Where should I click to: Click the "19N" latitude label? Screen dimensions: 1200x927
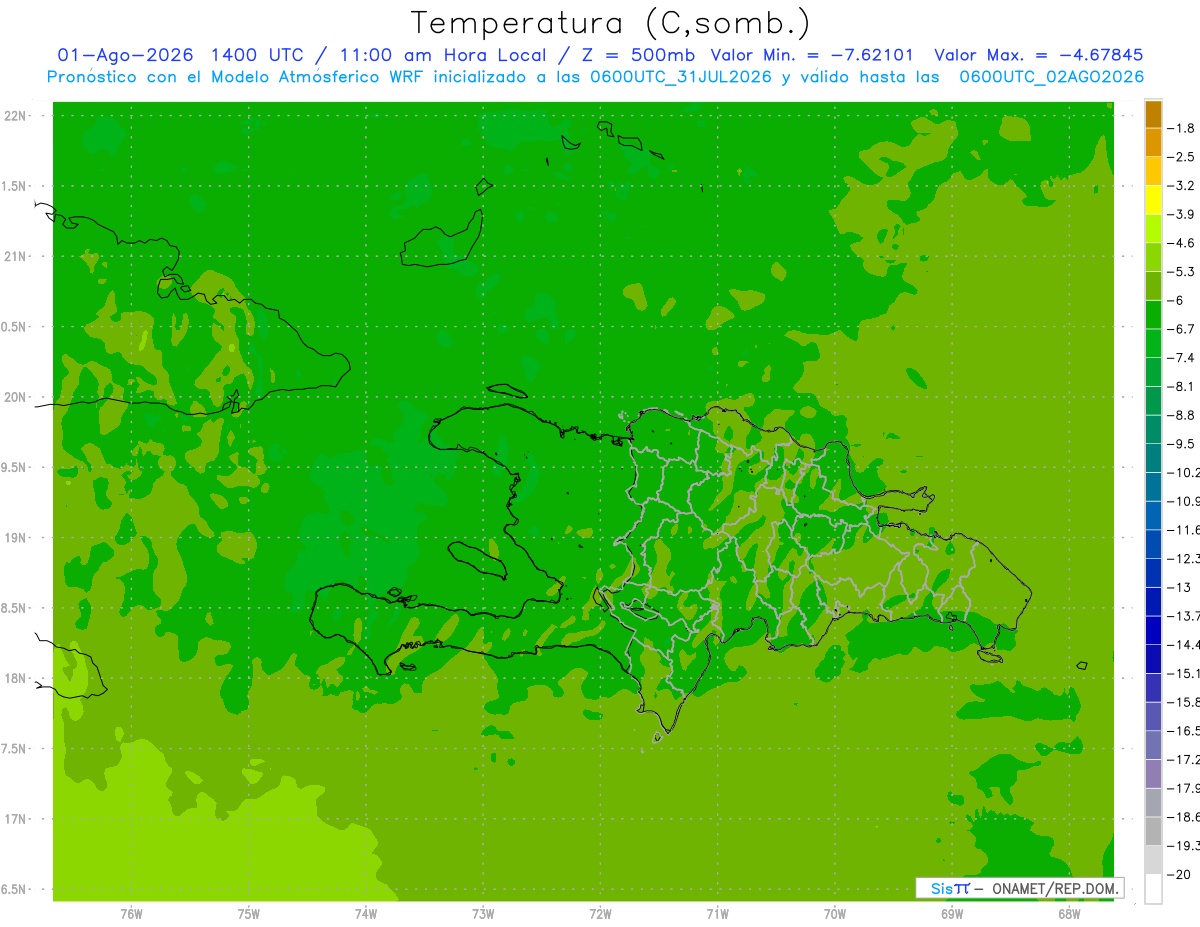click(x=17, y=538)
